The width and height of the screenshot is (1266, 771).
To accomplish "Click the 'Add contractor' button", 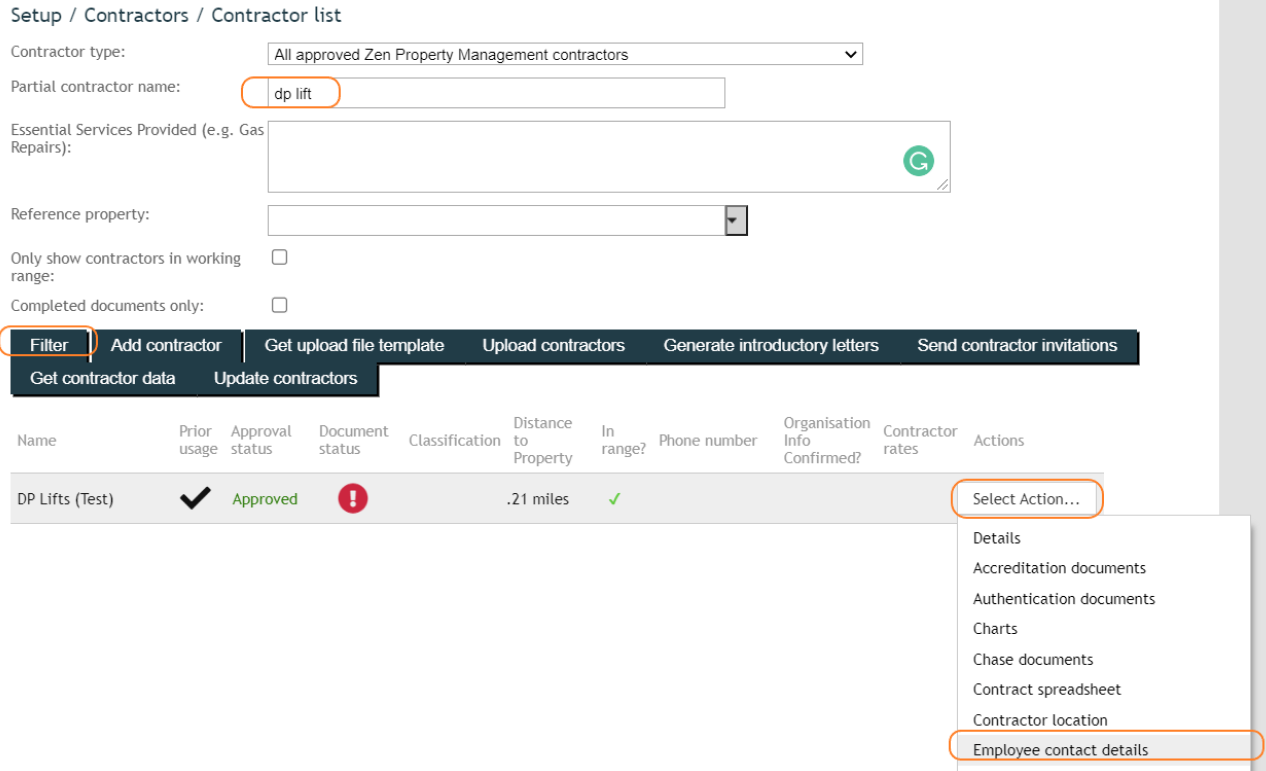I will (x=166, y=345).
